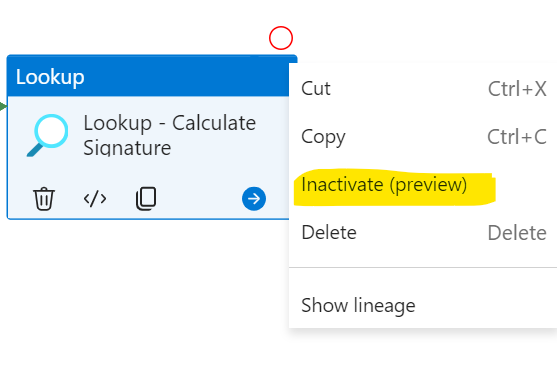Select the blue Lookup activity header
This screenshot has height=365, width=557.
pos(148,76)
